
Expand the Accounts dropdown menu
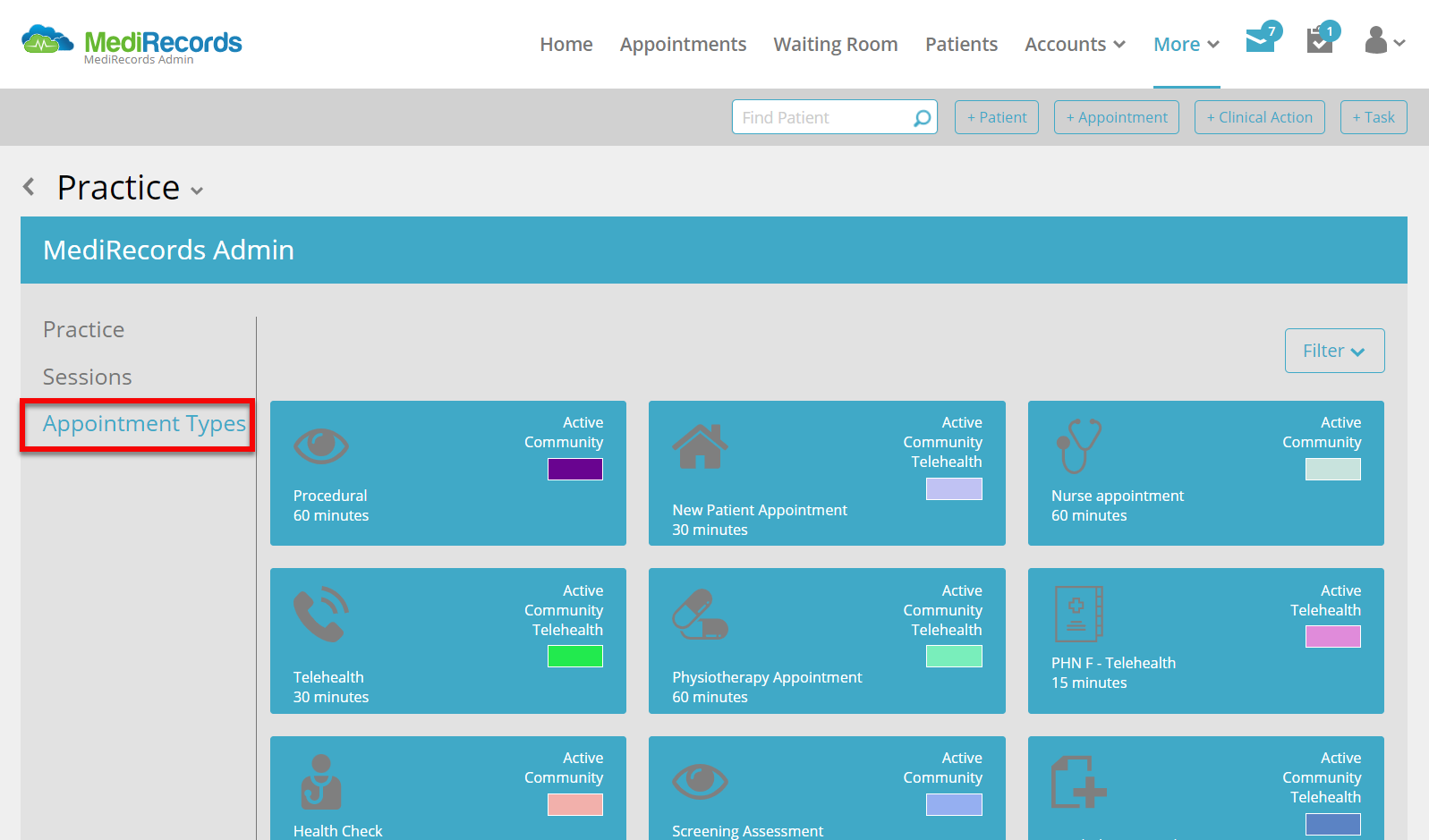tap(1075, 44)
